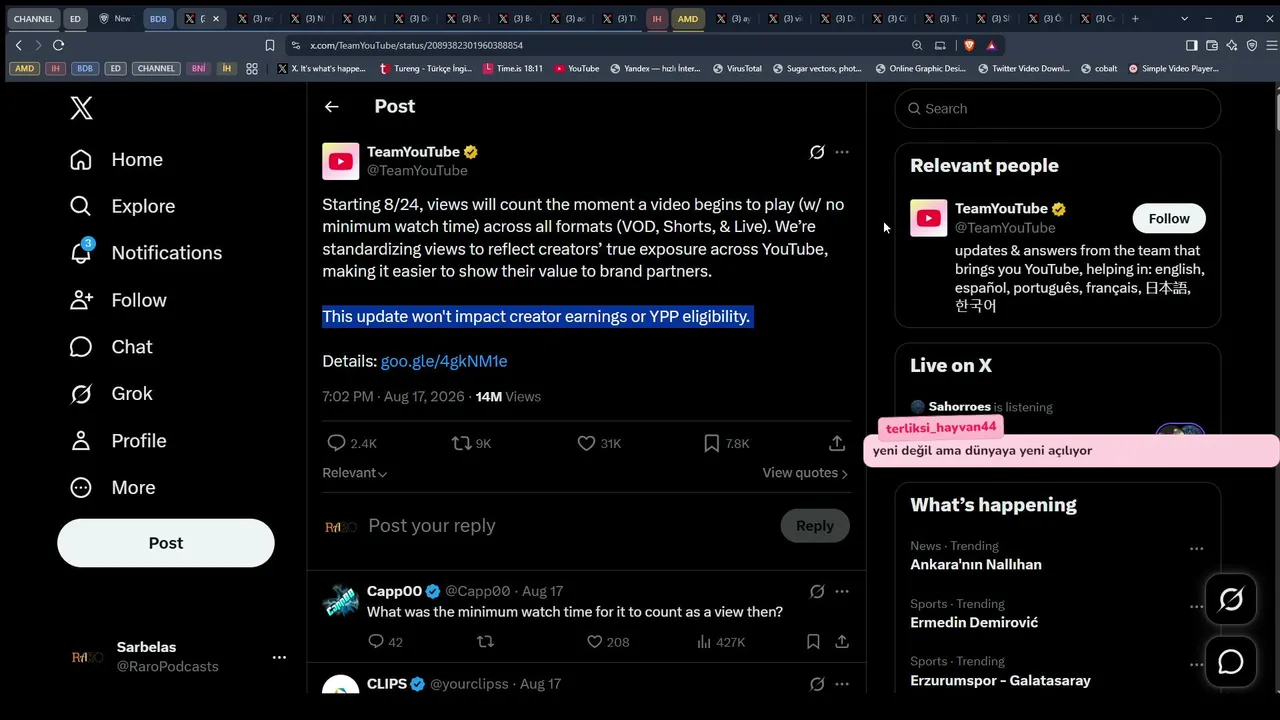Toggle the browser sidebar panel

pyautogui.click(x=1191, y=45)
